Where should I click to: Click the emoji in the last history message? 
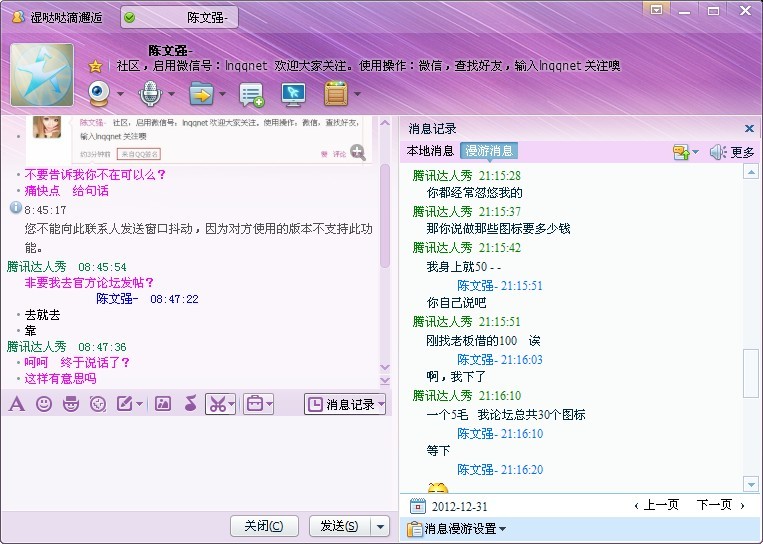(437, 488)
